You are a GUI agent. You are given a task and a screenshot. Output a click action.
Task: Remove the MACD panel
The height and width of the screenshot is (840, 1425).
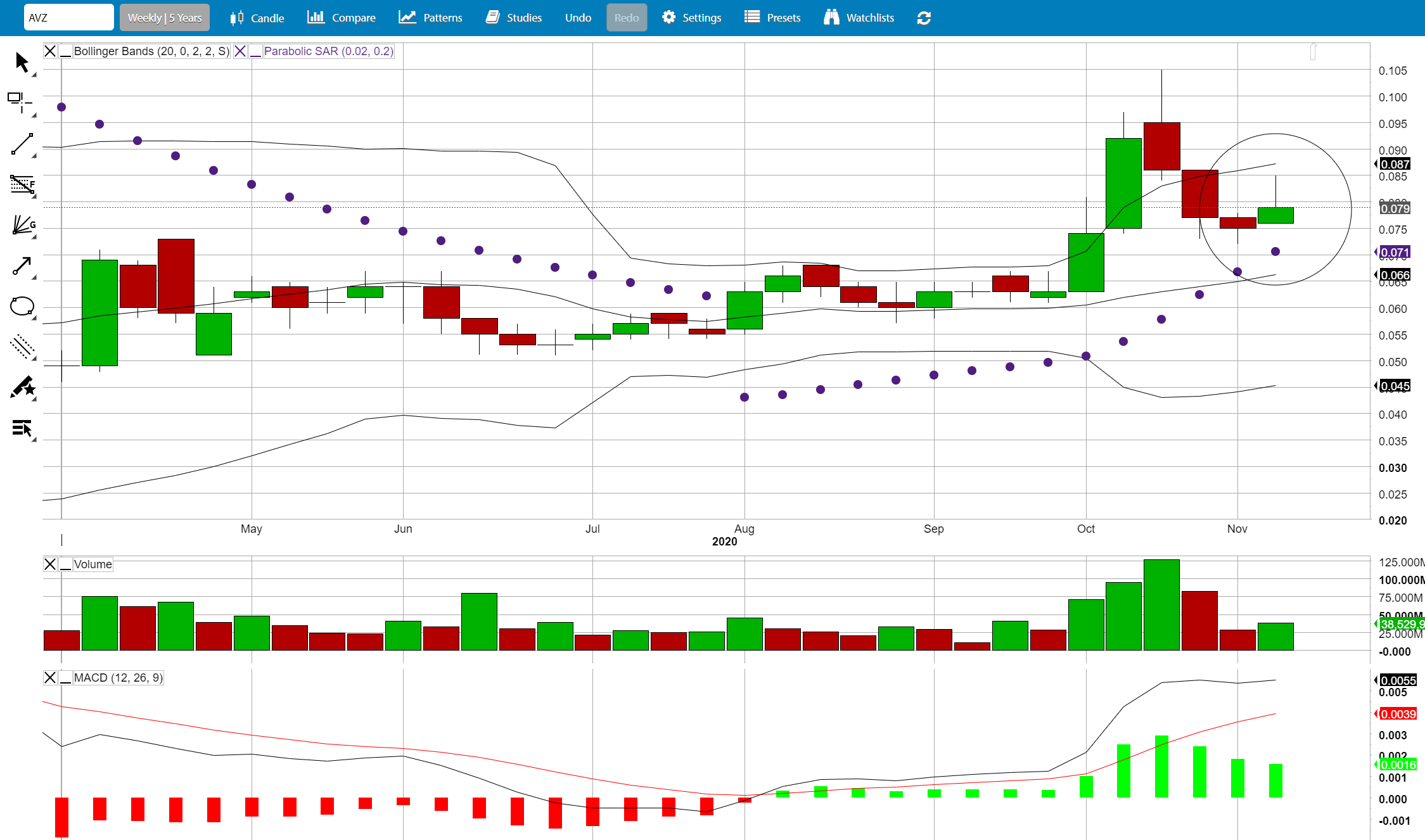50,678
